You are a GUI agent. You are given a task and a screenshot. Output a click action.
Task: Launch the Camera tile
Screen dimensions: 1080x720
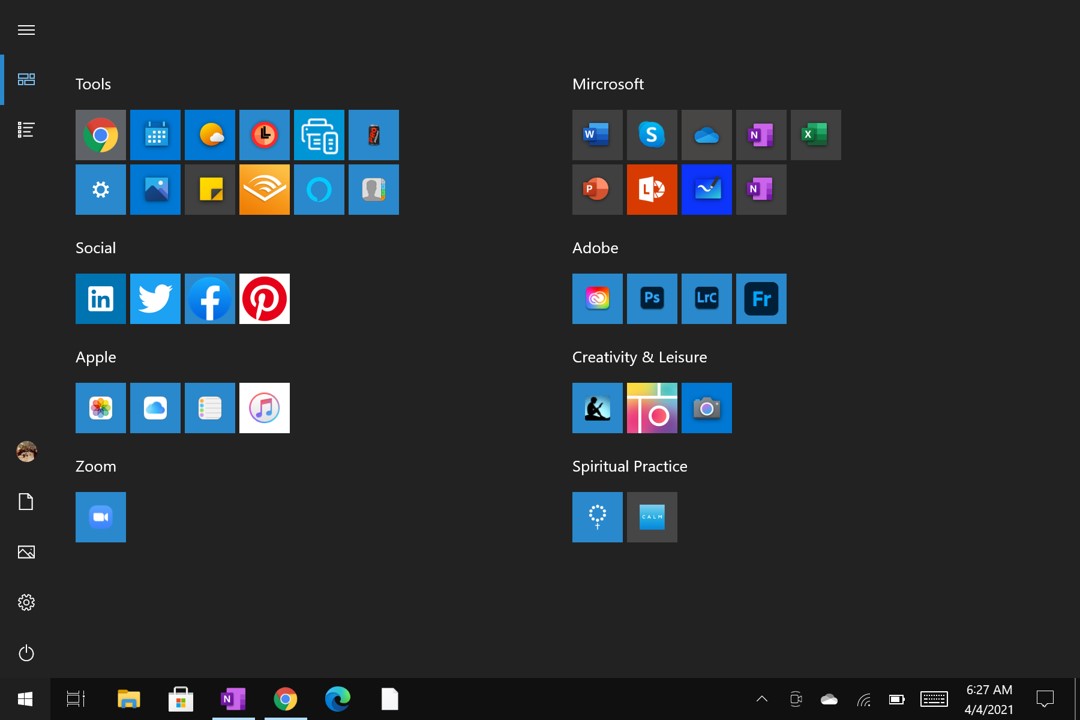[707, 408]
